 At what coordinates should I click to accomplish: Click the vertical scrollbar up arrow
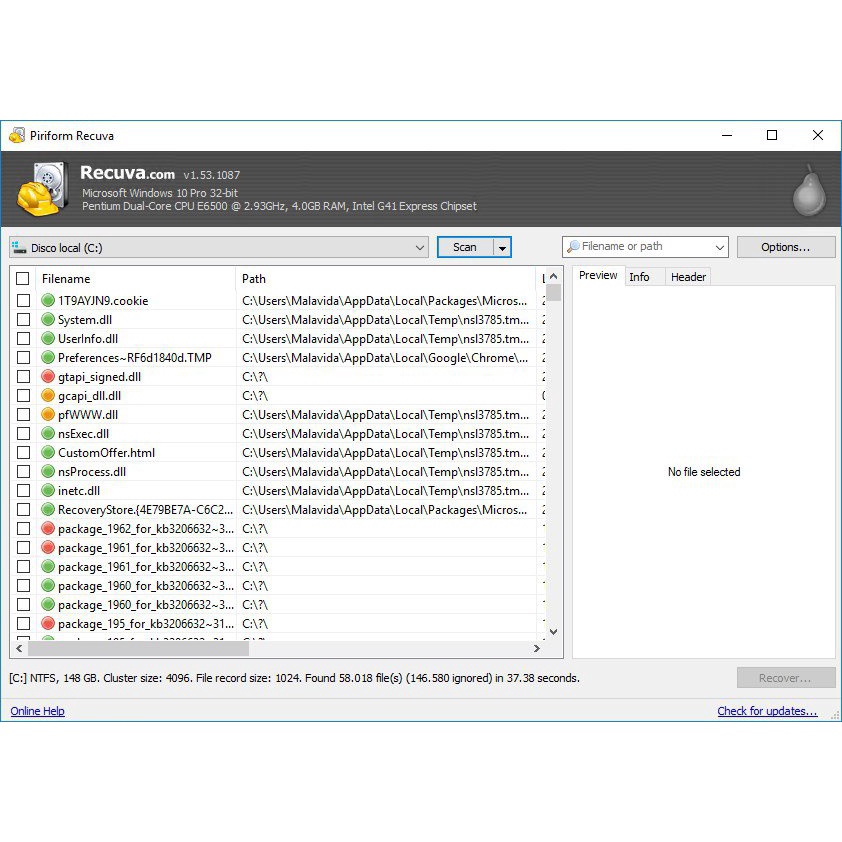click(554, 276)
